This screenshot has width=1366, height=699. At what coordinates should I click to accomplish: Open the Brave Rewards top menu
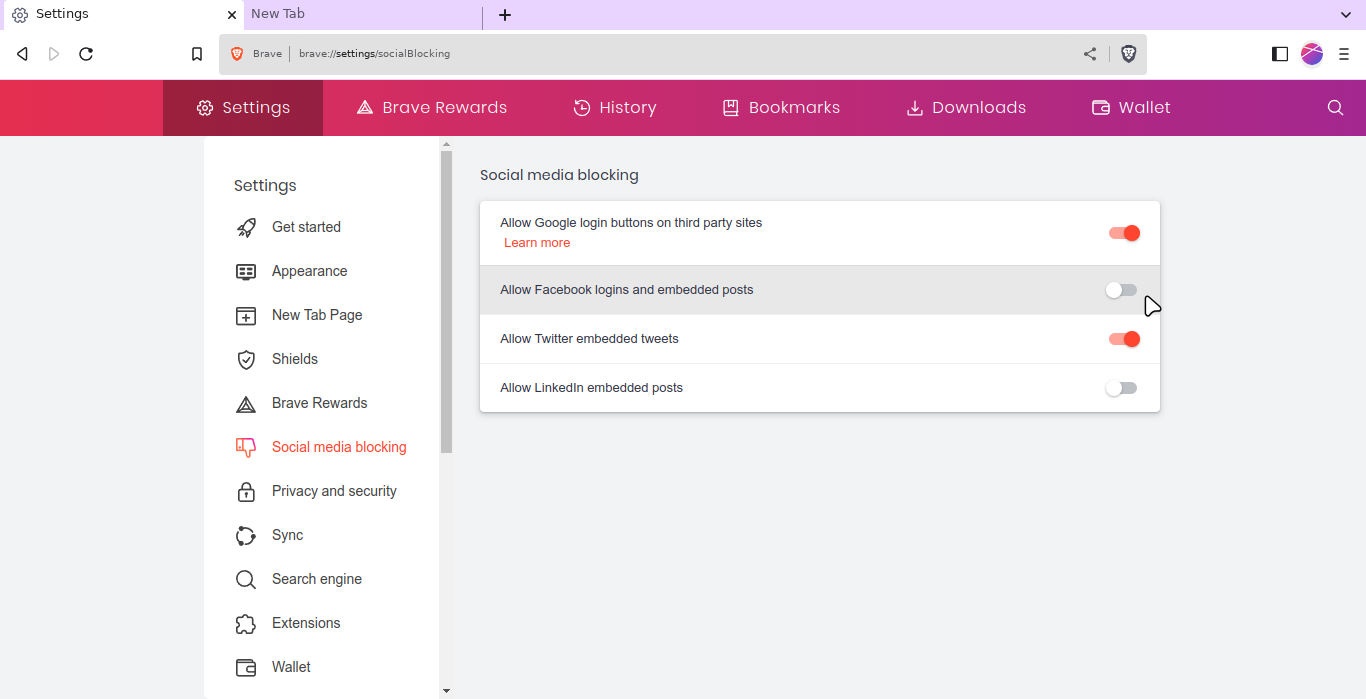(x=432, y=108)
